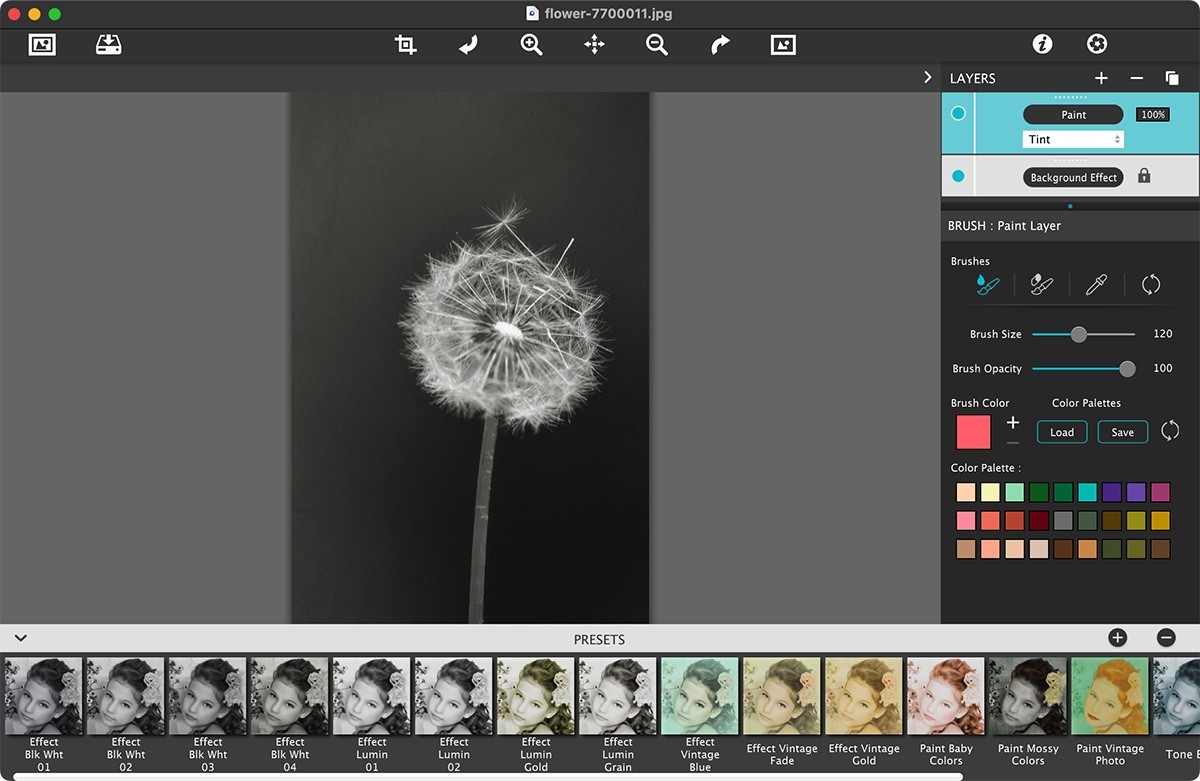1200x781 pixels.
Task: Select the Eyedropper tool in the Brushes panel
Action: (1096, 285)
